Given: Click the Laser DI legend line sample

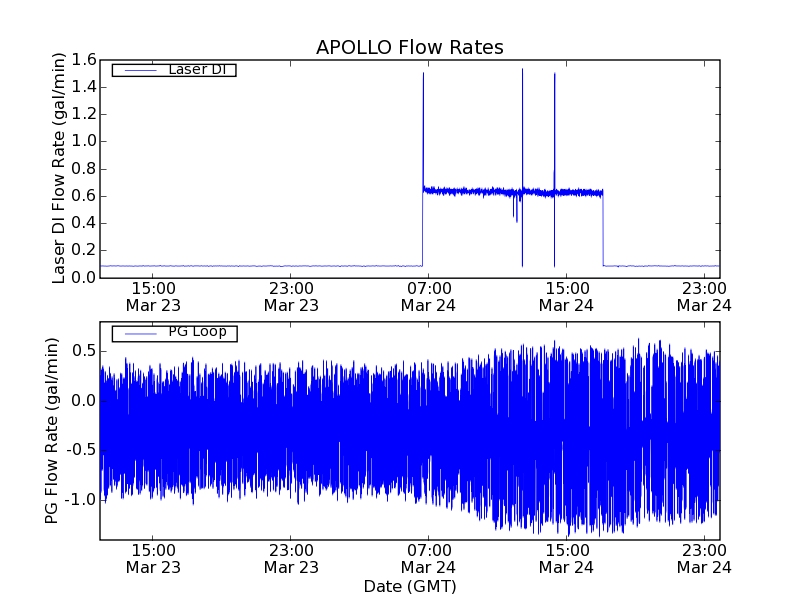Looking at the screenshot, I should point(141,70).
